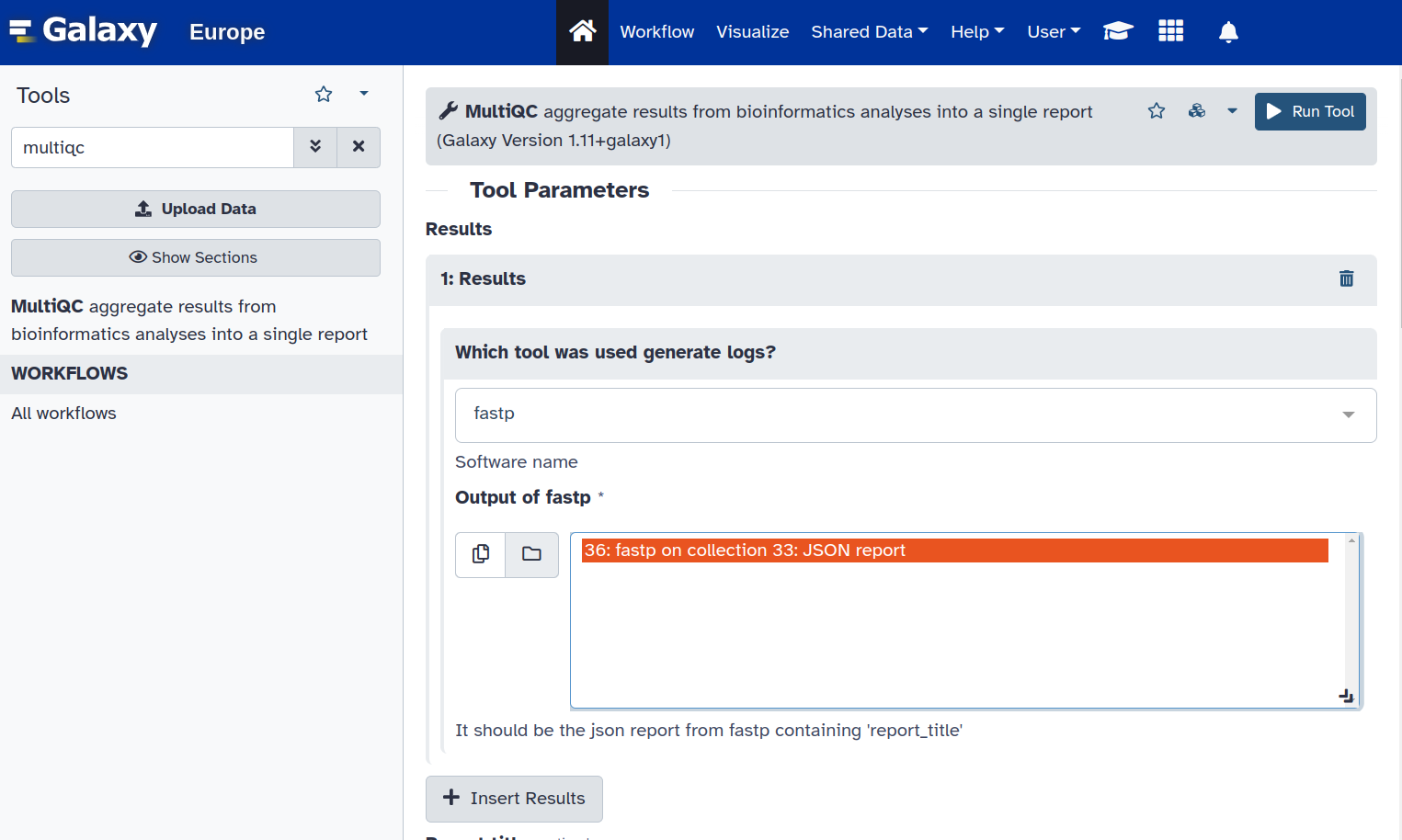Open Tools panel options caret

click(x=364, y=94)
